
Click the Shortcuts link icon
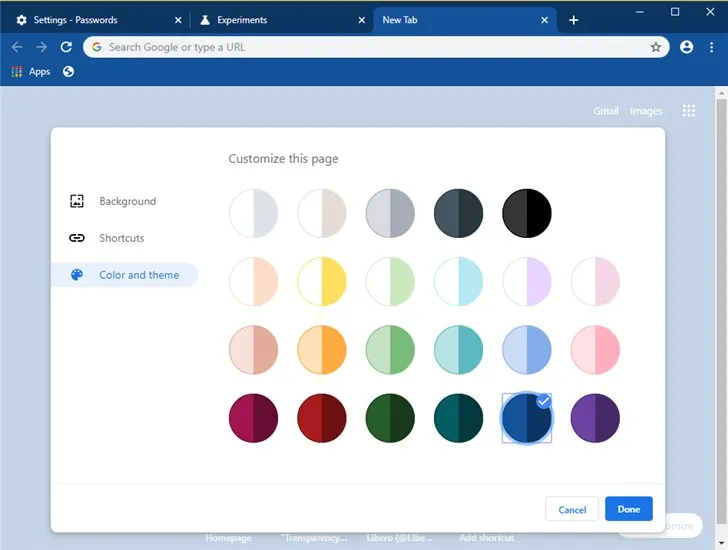click(77, 238)
